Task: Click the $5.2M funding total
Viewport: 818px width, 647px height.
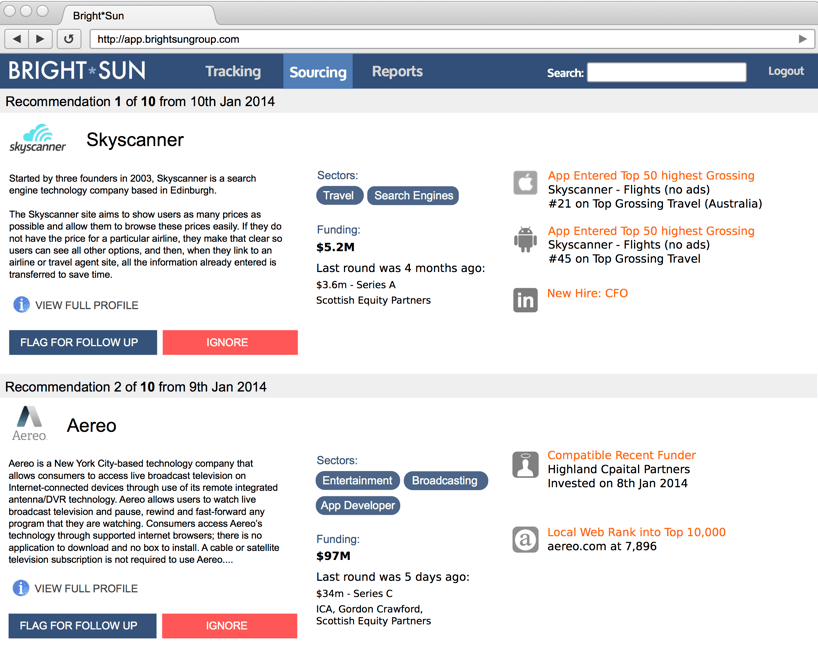Action: [x=335, y=247]
